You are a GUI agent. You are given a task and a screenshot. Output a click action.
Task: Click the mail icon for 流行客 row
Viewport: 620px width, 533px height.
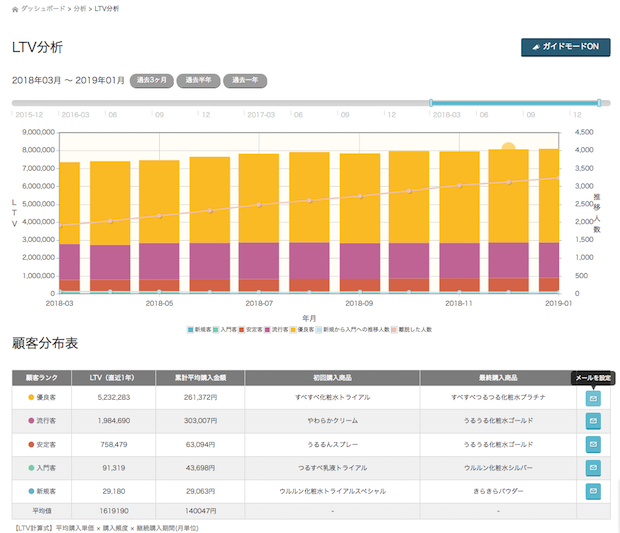pyautogui.click(x=593, y=421)
